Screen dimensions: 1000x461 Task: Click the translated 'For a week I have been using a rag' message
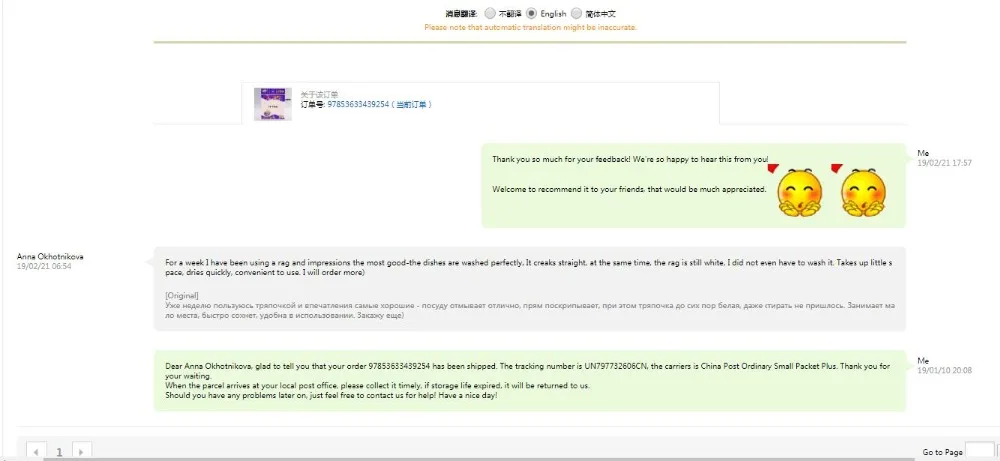tap(528, 268)
